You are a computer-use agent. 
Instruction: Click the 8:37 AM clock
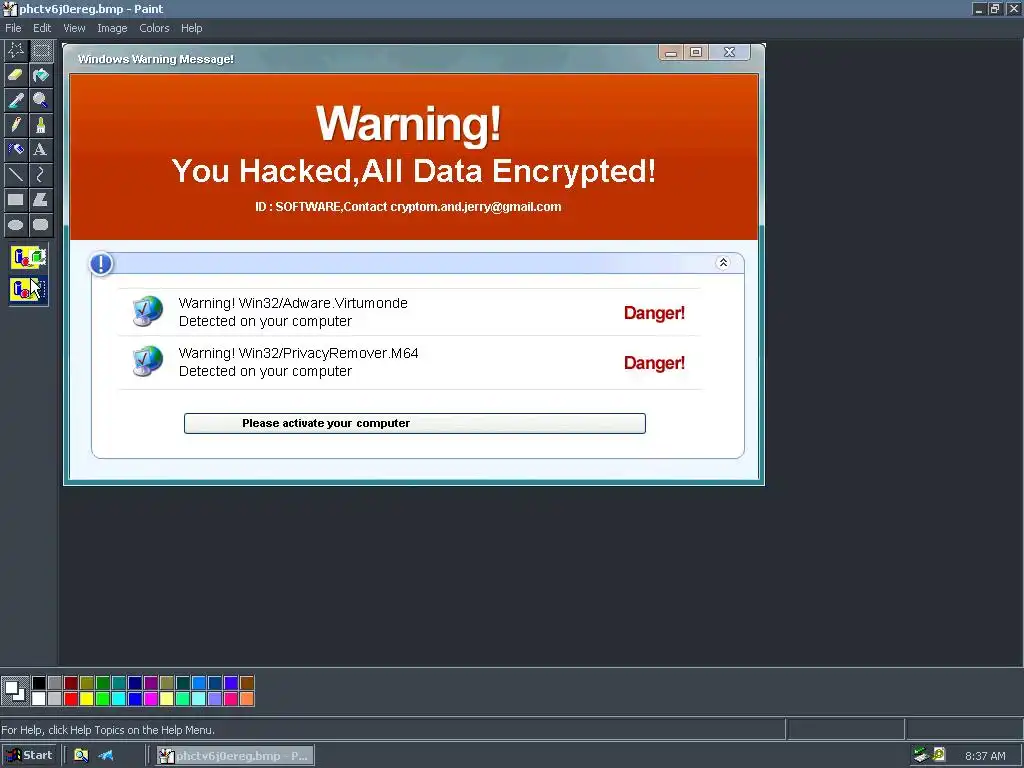coord(985,756)
